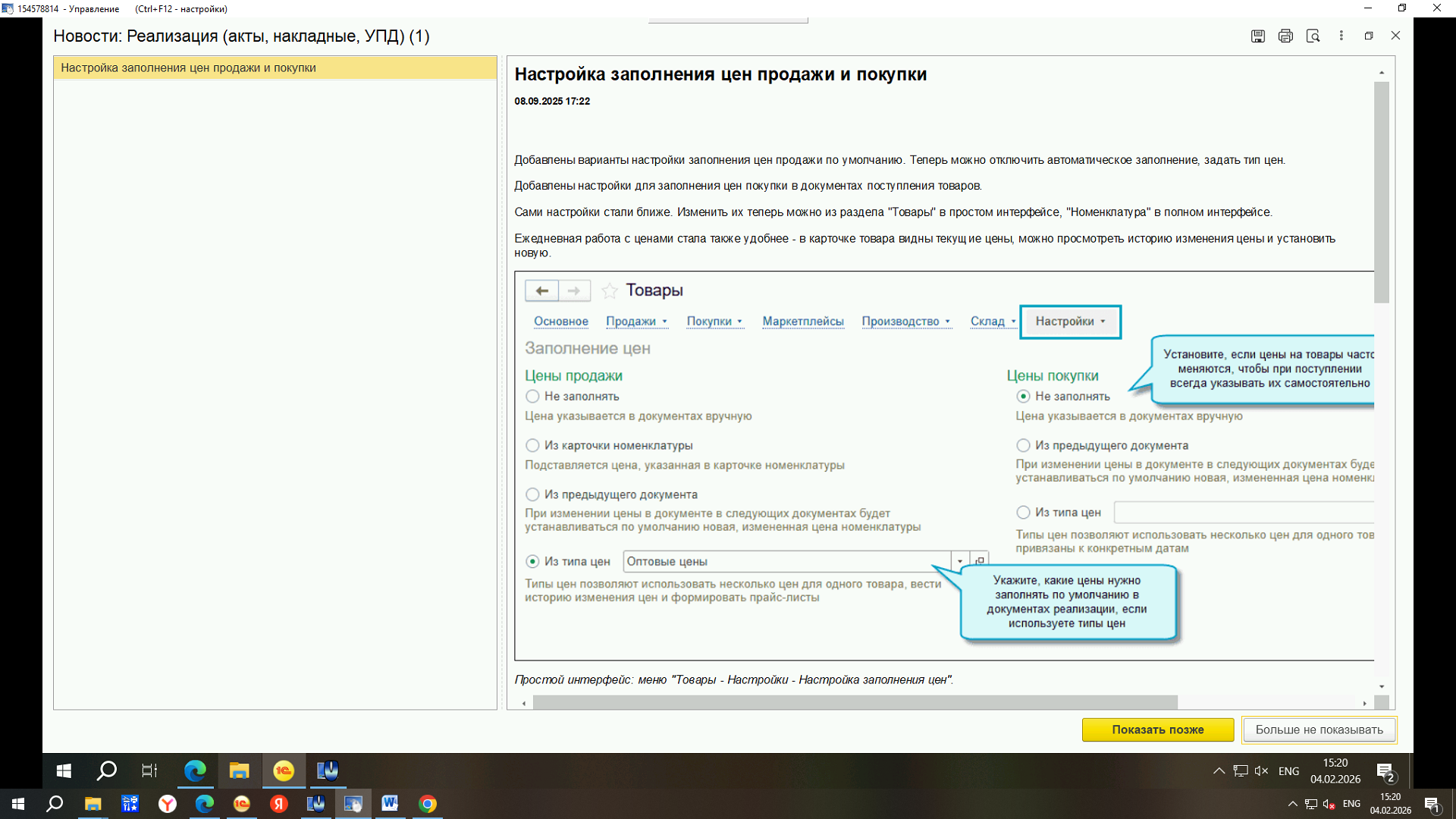1456x819 pixels.
Task: Expand the Настройки dropdown
Action: tap(1070, 322)
